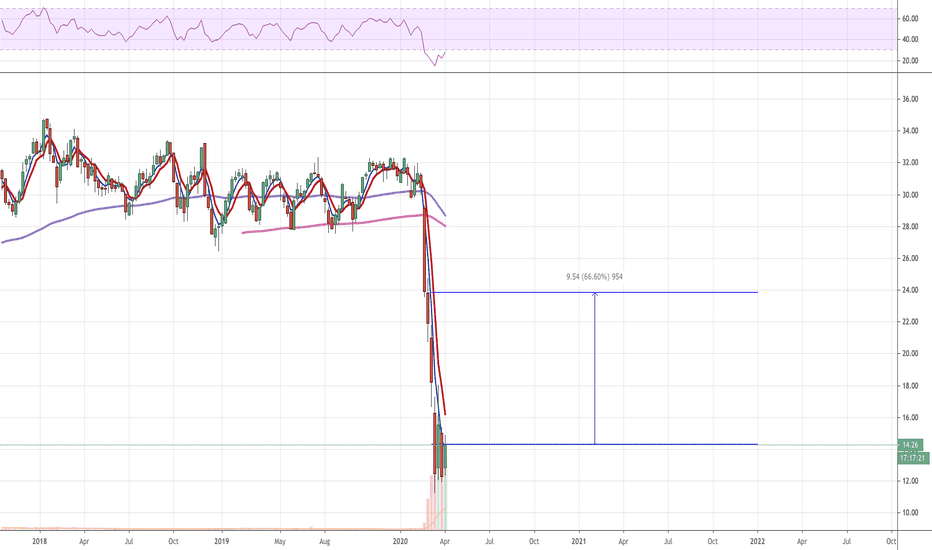Click the 24.00 price axis label
Viewport: 932px width, 550px height.
point(910,290)
